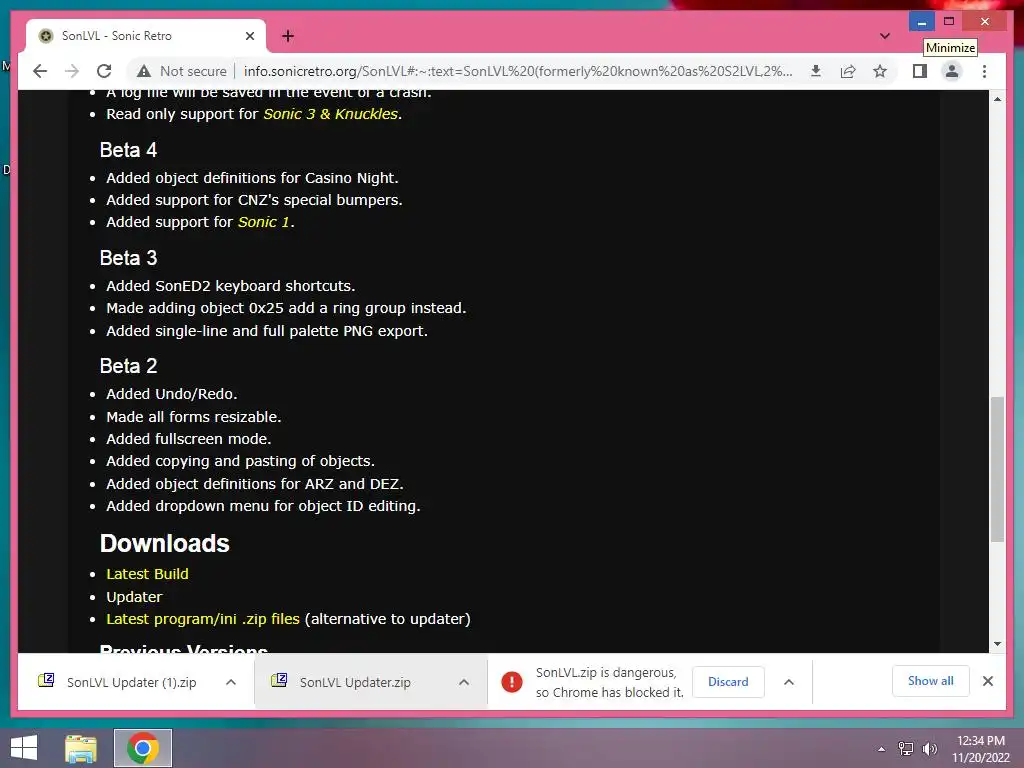
Task: Click the page scroll down arrow
Action: pyautogui.click(x=997, y=644)
